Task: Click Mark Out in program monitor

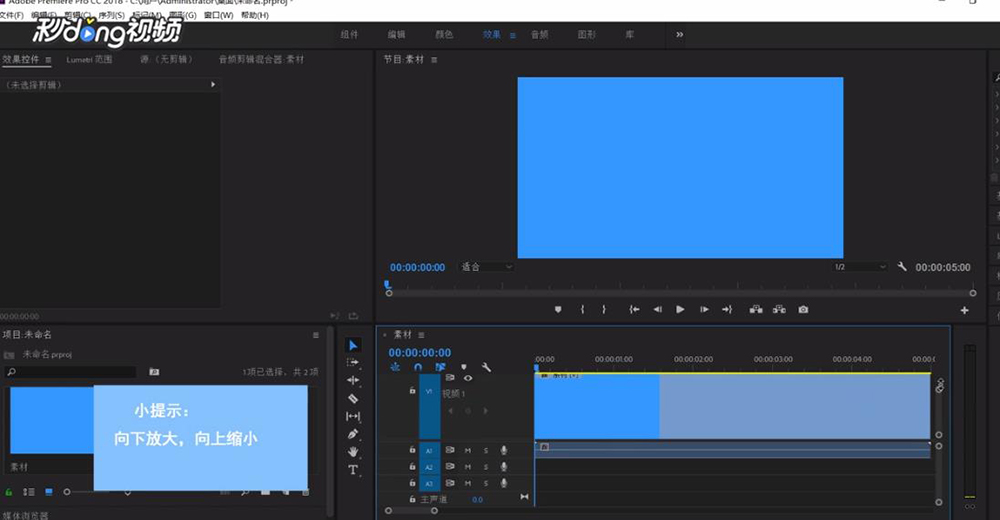Action: [x=604, y=309]
